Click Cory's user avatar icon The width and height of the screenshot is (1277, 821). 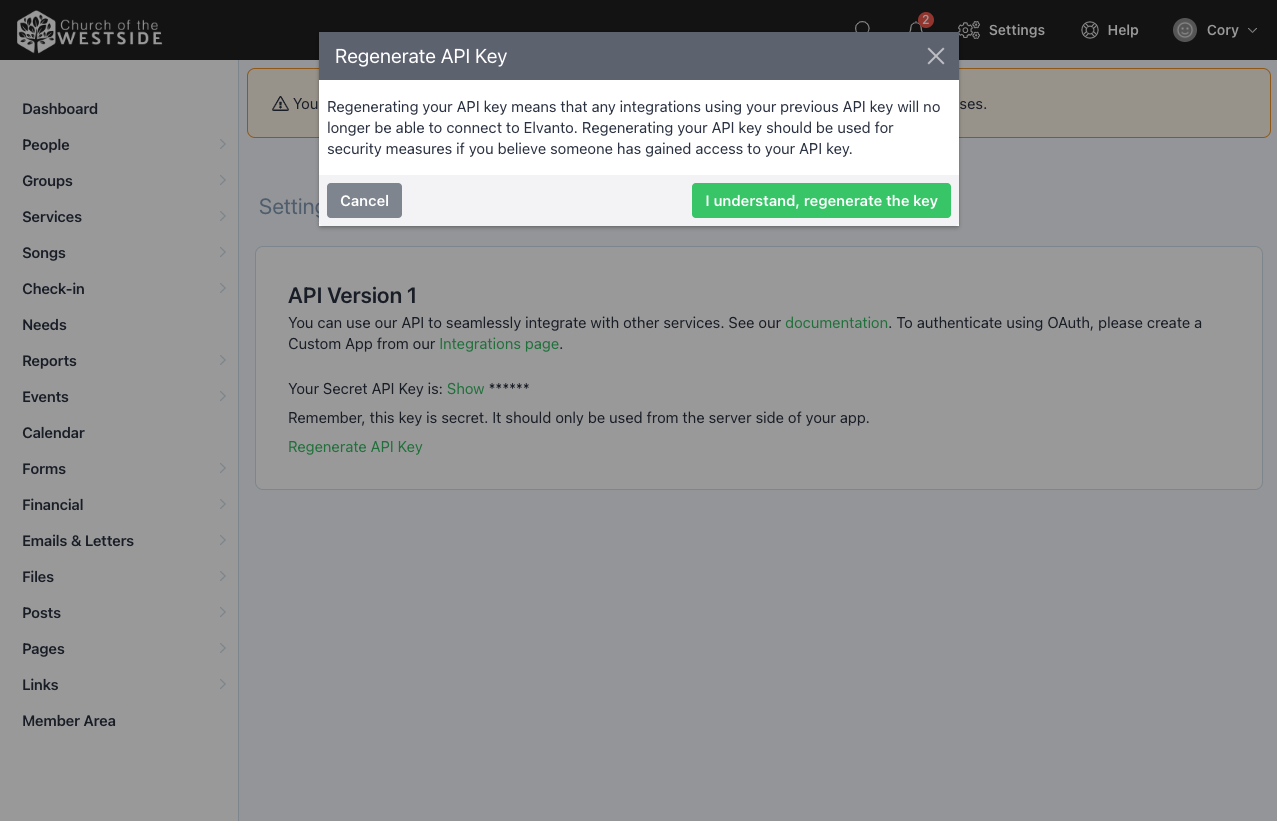pos(1185,30)
